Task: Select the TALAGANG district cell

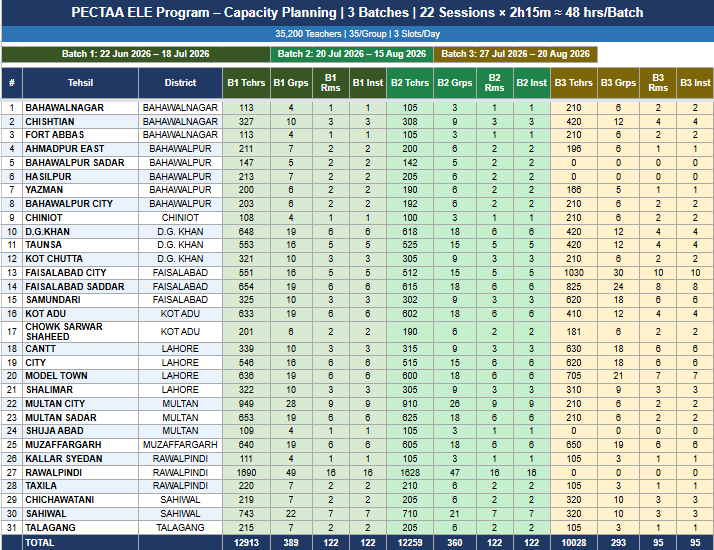Action: (x=180, y=528)
